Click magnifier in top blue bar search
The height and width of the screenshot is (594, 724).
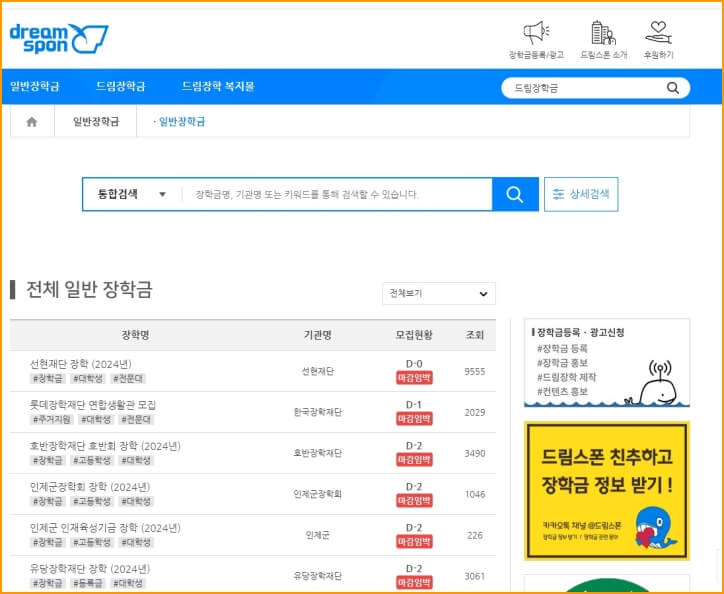click(673, 88)
